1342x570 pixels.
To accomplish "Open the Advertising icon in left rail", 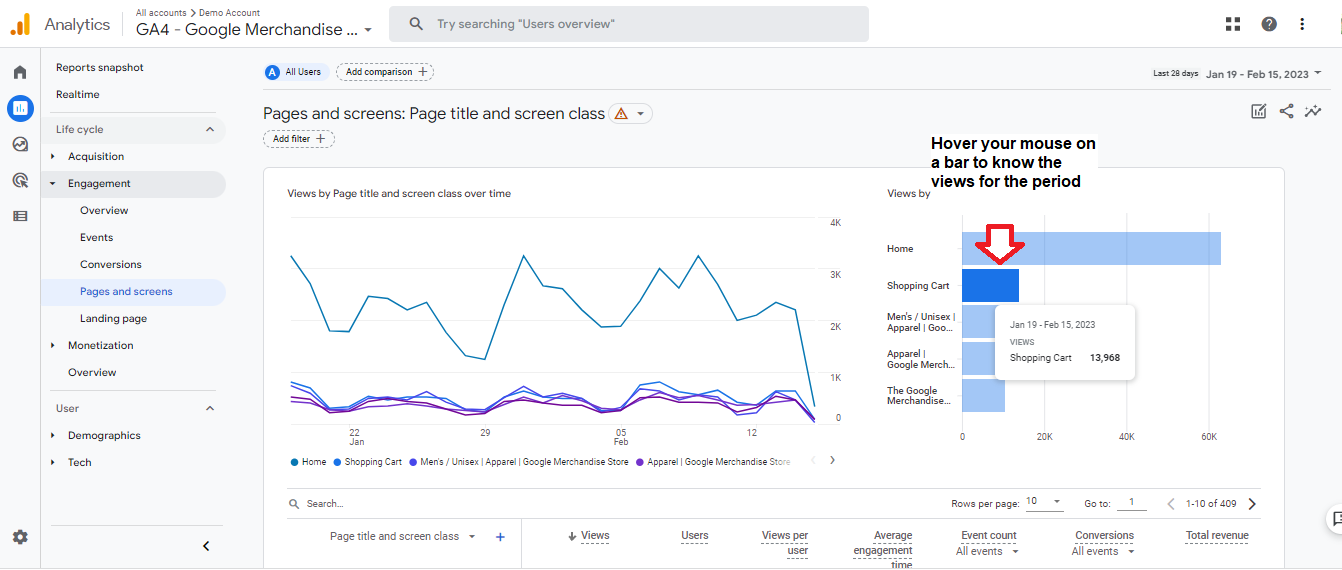I will (x=20, y=180).
